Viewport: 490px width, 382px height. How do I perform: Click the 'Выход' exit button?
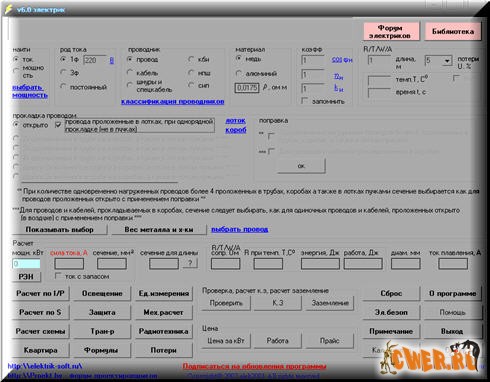pyautogui.click(x=452, y=331)
